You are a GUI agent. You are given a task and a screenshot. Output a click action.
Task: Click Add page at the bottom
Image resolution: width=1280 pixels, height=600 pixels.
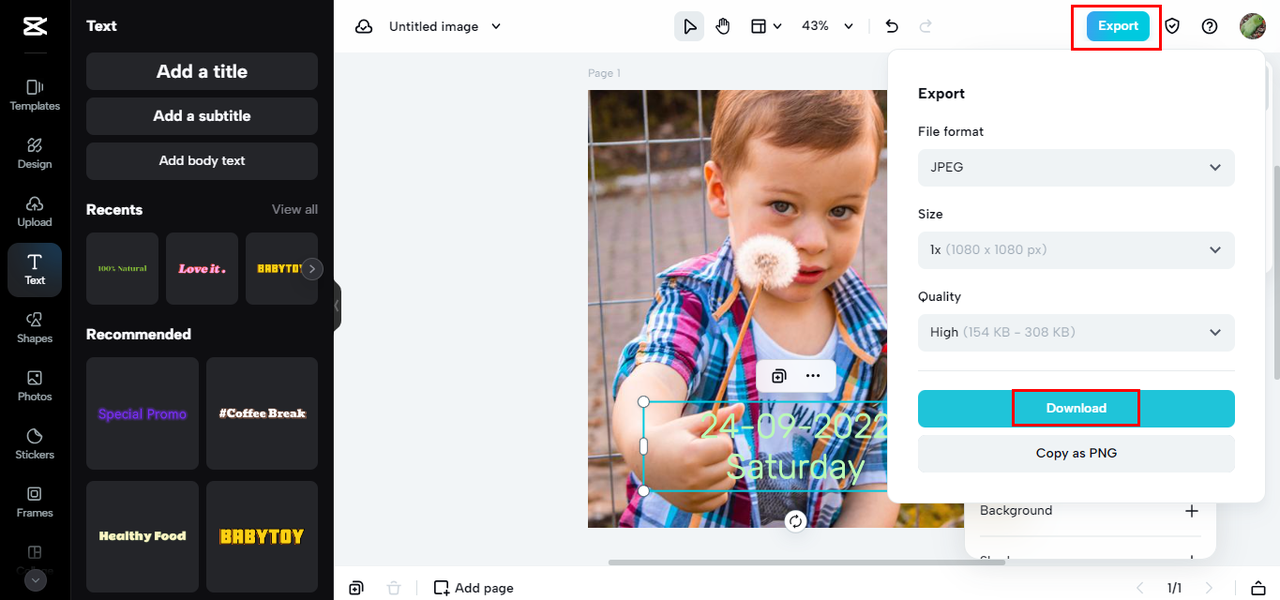point(474,588)
